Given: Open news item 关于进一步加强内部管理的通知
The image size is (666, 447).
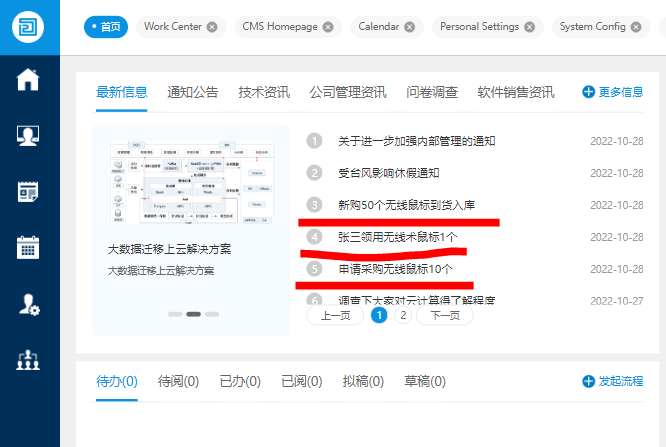Looking at the screenshot, I should (417, 141).
